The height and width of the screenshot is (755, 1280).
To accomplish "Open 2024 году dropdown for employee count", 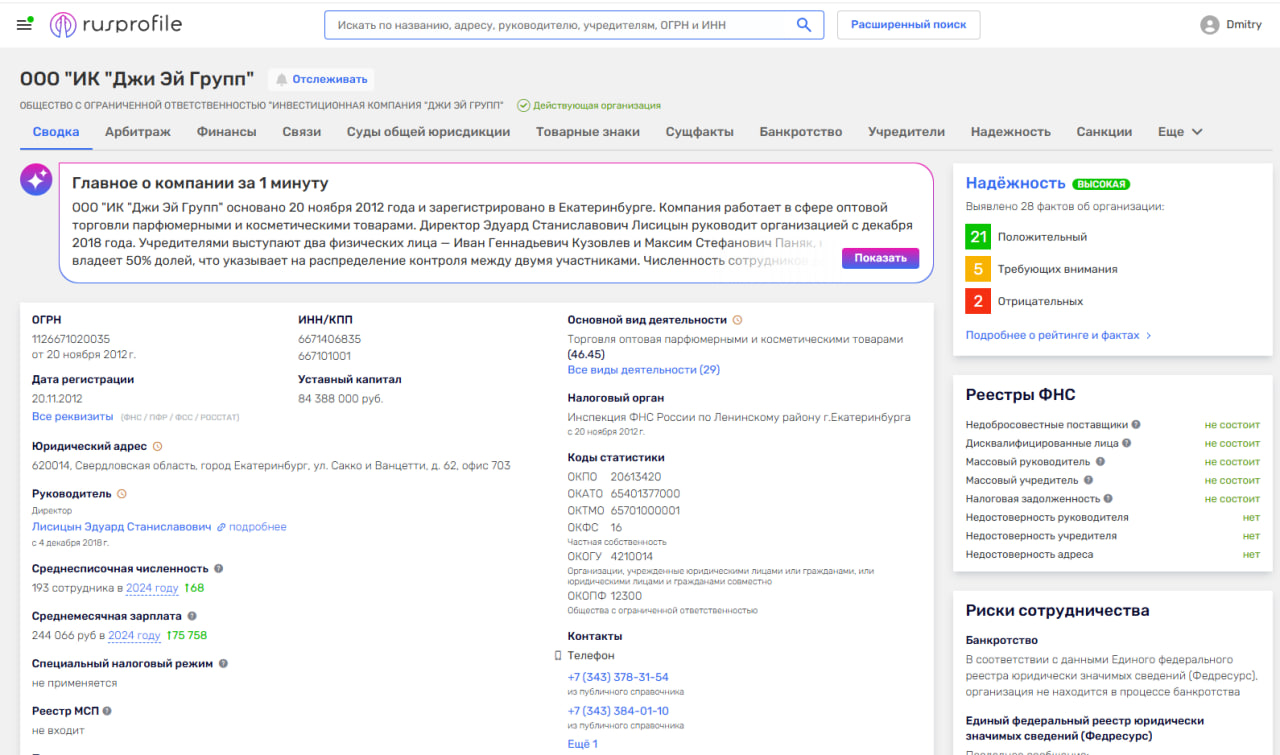I will click(152, 588).
